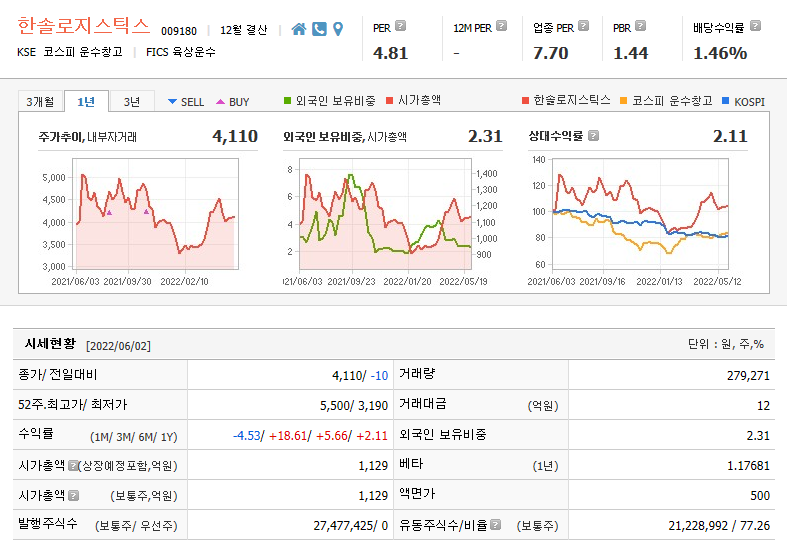Open the help icon next to PER
Image resolution: width=787 pixels, height=550 pixels.
pyautogui.click(x=401, y=26)
